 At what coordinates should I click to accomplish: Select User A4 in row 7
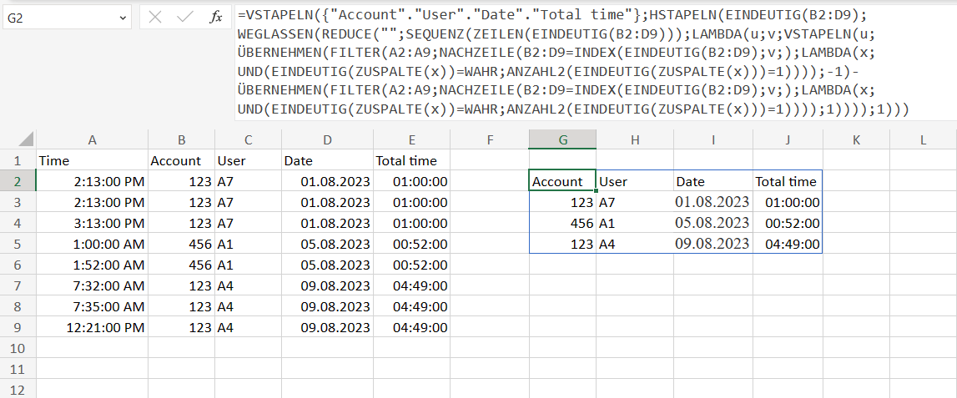(248, 286)
